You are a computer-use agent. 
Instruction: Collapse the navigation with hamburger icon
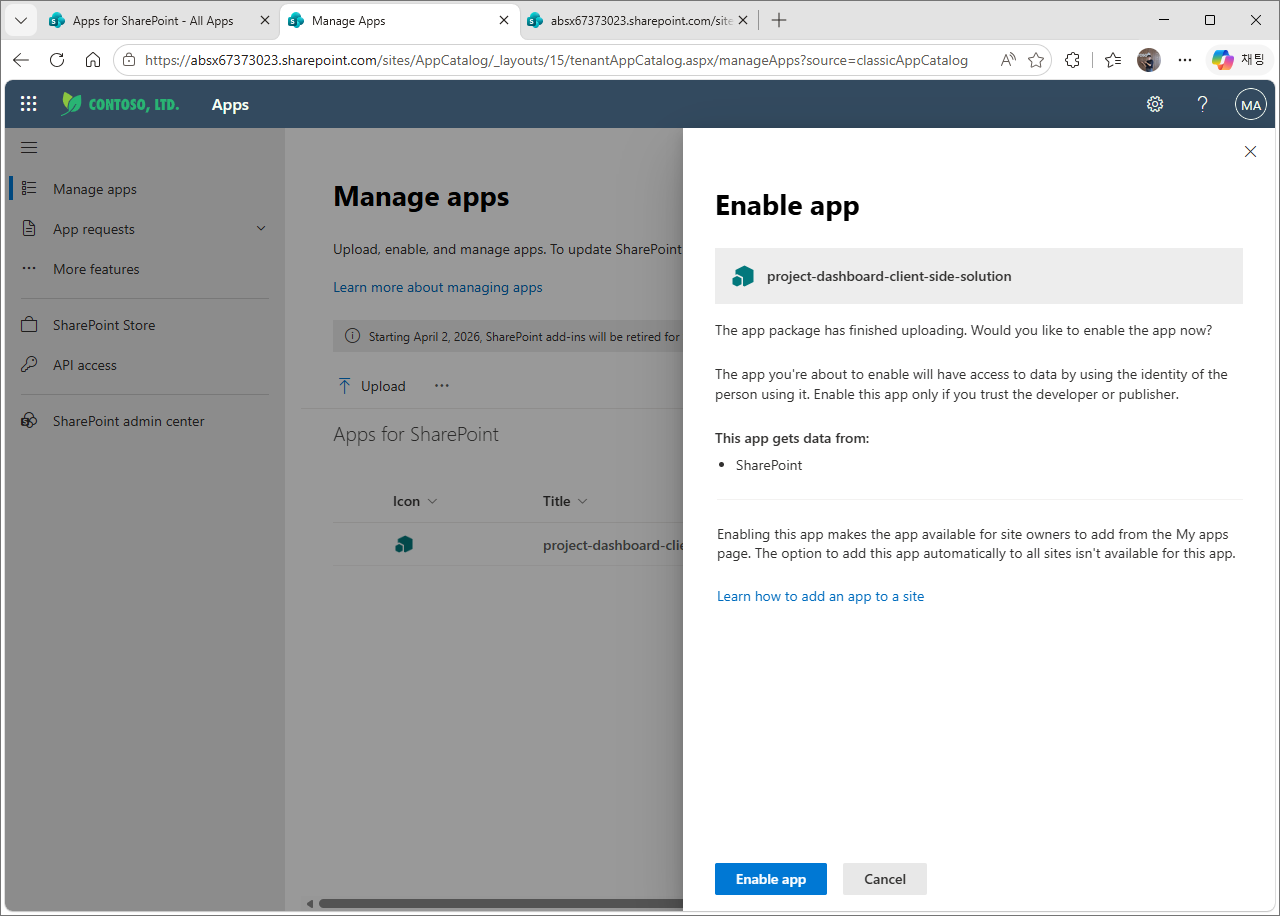click(29, 148)
